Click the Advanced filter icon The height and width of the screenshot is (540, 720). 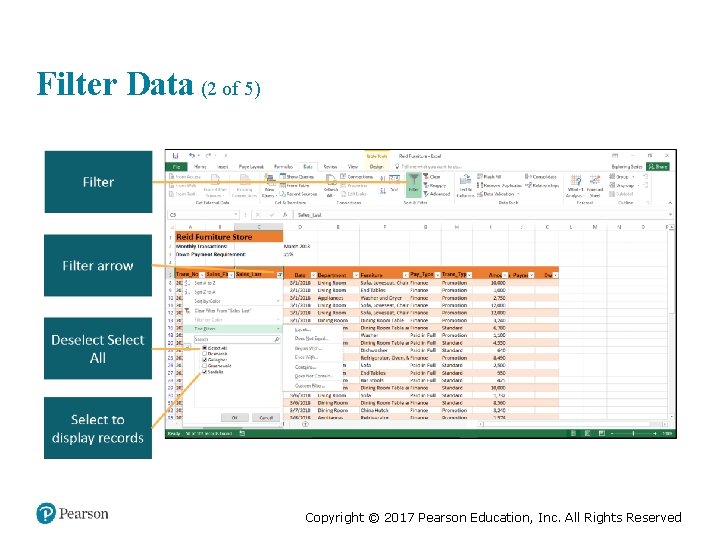pyautogui.click(x=426, y=194)
